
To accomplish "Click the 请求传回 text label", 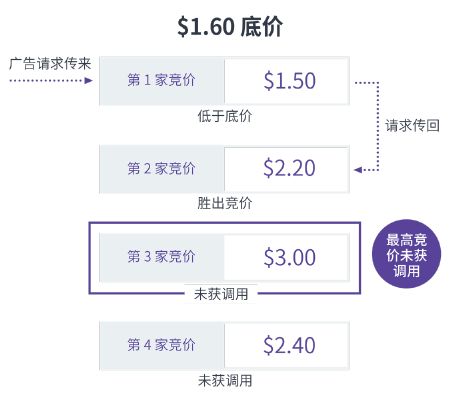I will (412, 125).
